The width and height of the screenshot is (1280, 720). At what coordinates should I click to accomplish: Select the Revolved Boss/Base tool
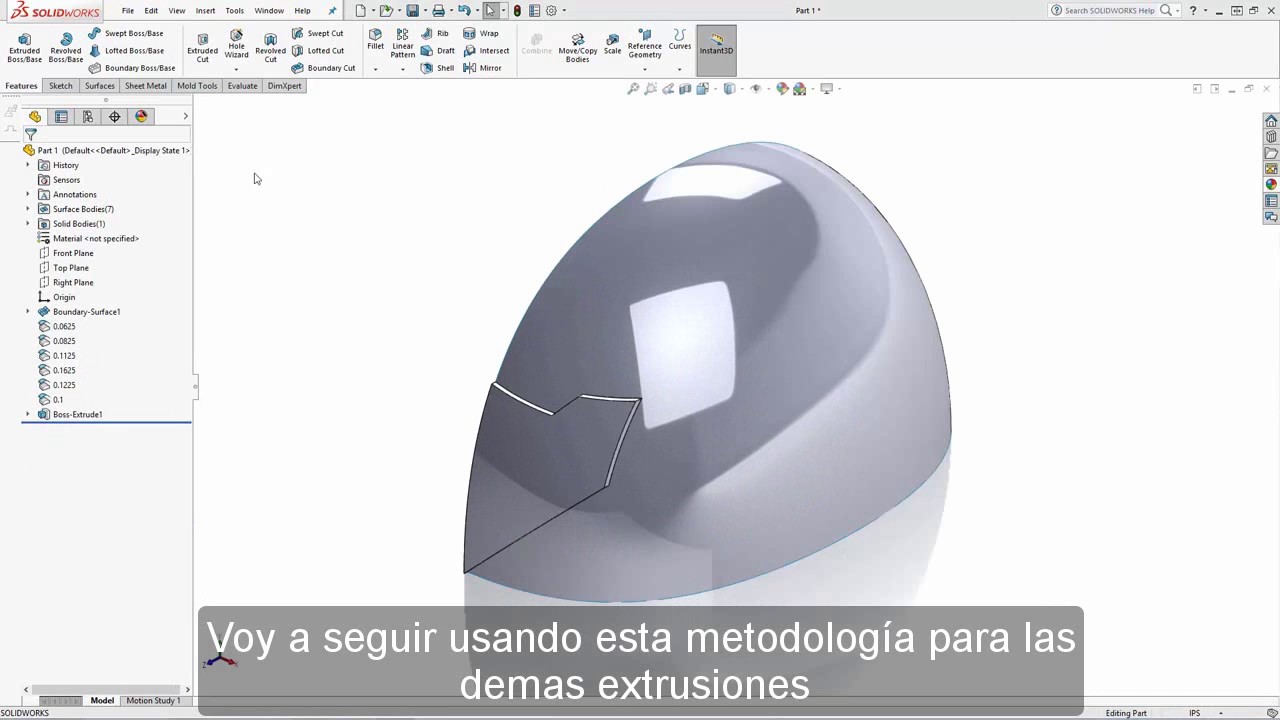(66, 47)
